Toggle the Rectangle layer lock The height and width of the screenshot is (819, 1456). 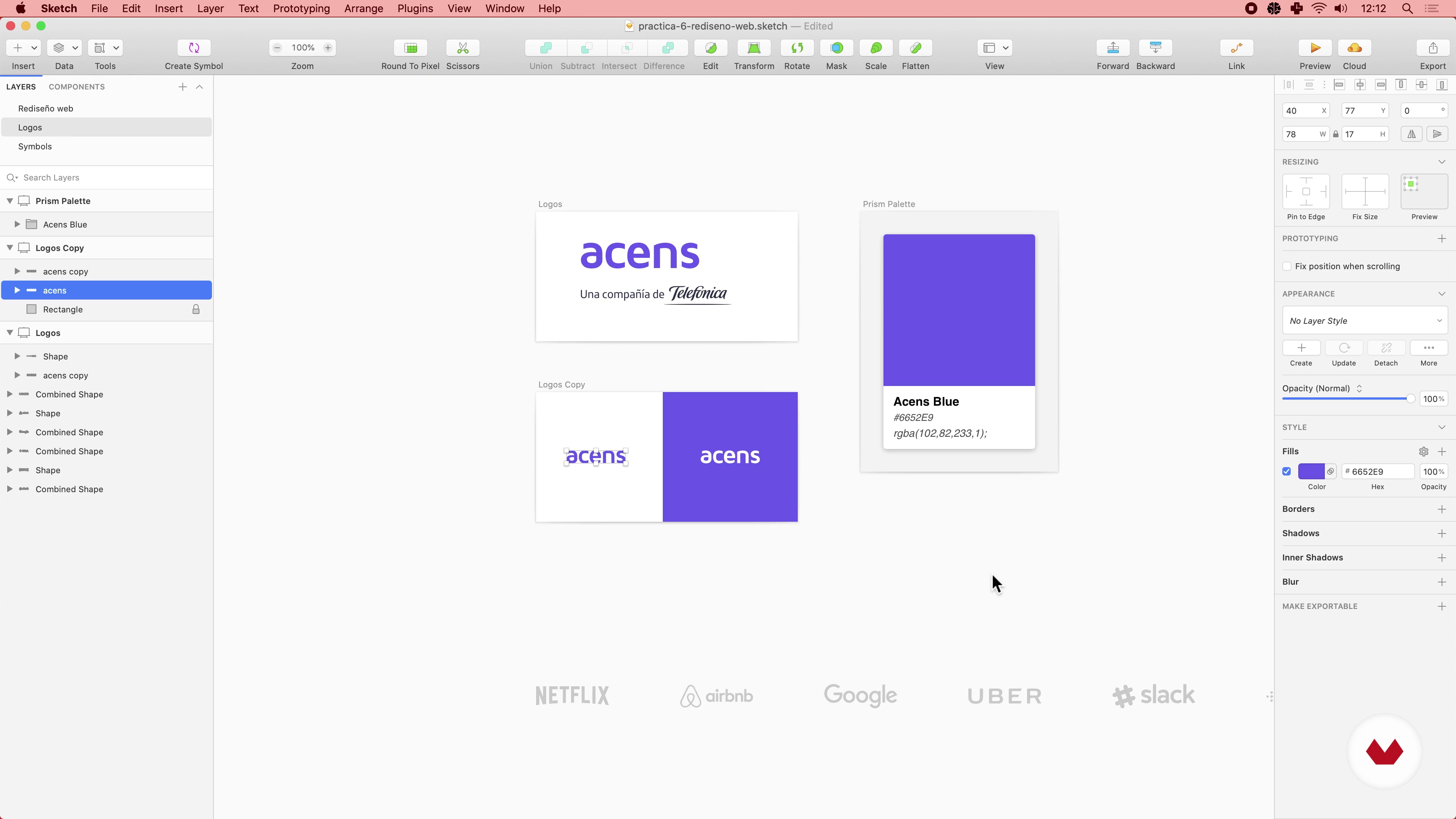coord(196,309)
